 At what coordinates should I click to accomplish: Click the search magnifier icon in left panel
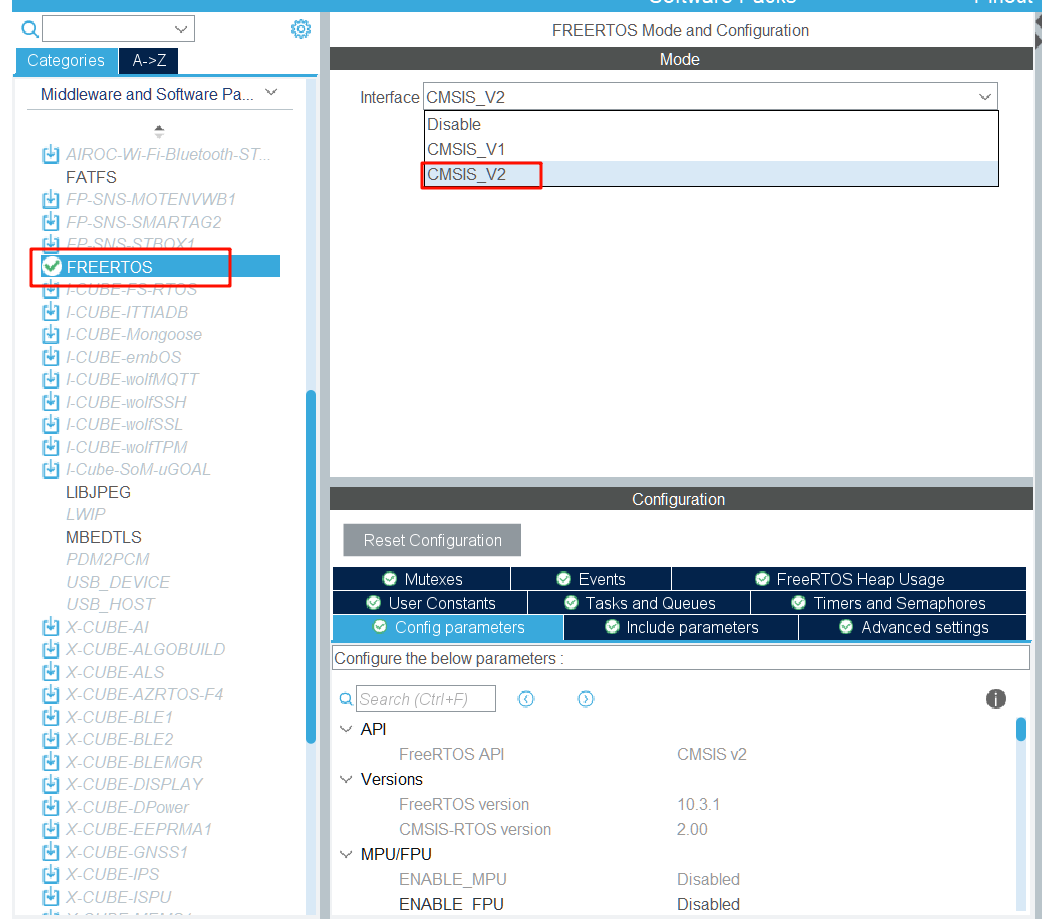tap(29, 29)
